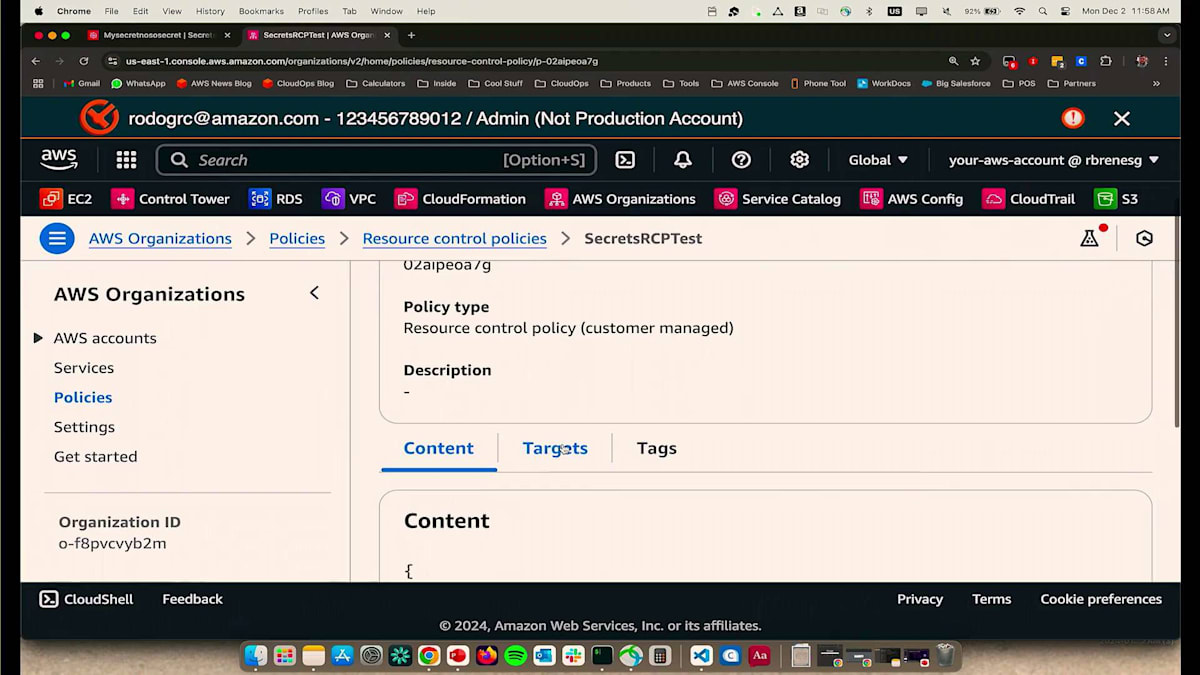1200x675 pixels.
Task: Open a new Chrome tab
Action: pyautogui.click(x=410, y=35)
